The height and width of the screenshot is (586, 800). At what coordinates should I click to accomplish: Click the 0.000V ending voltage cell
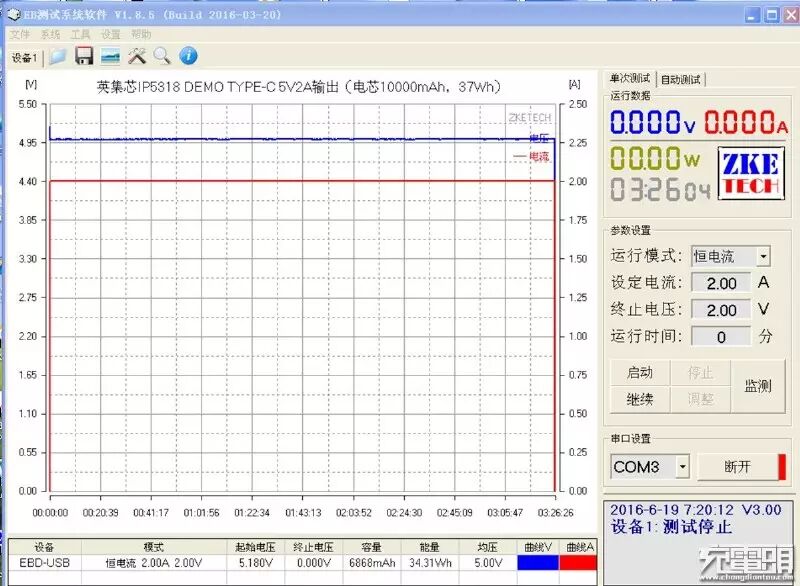click(313, 563)
